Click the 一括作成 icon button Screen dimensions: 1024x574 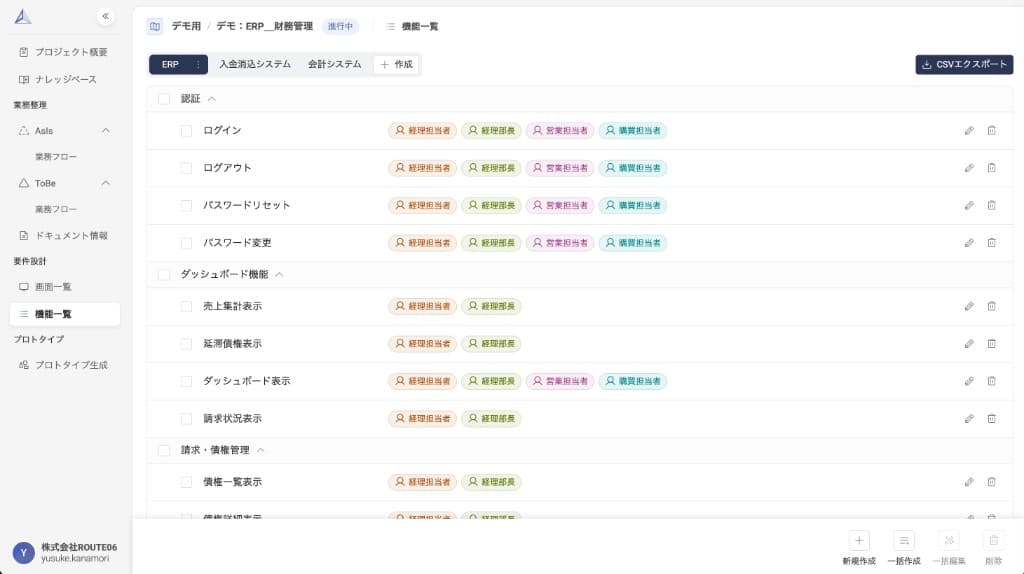pyautogui.click(x=904, y=540)
